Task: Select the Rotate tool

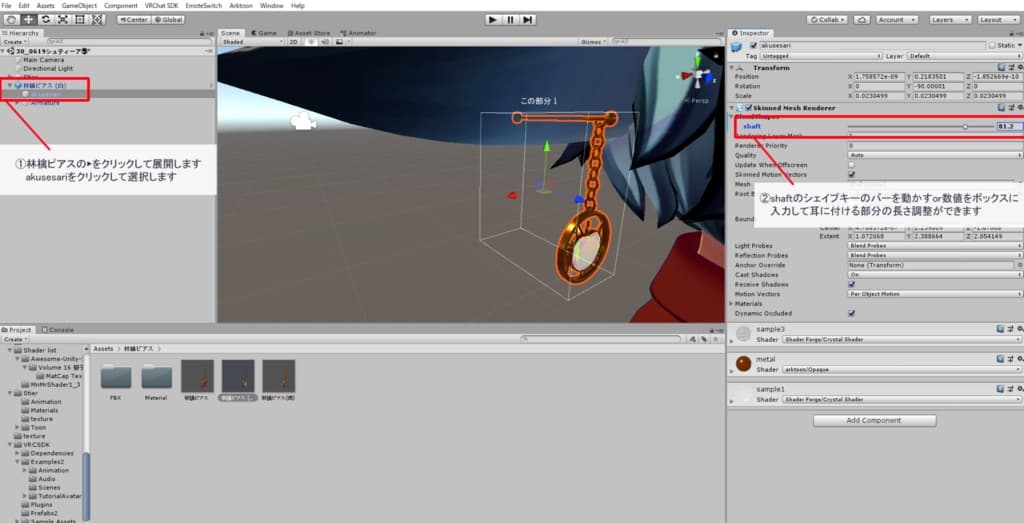Action: click(44, 19)
